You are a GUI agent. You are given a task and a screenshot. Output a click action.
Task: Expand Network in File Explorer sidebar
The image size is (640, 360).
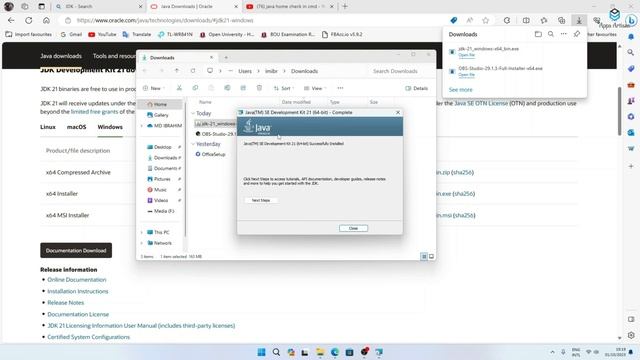pyautogui.click(x=142, y=243)
